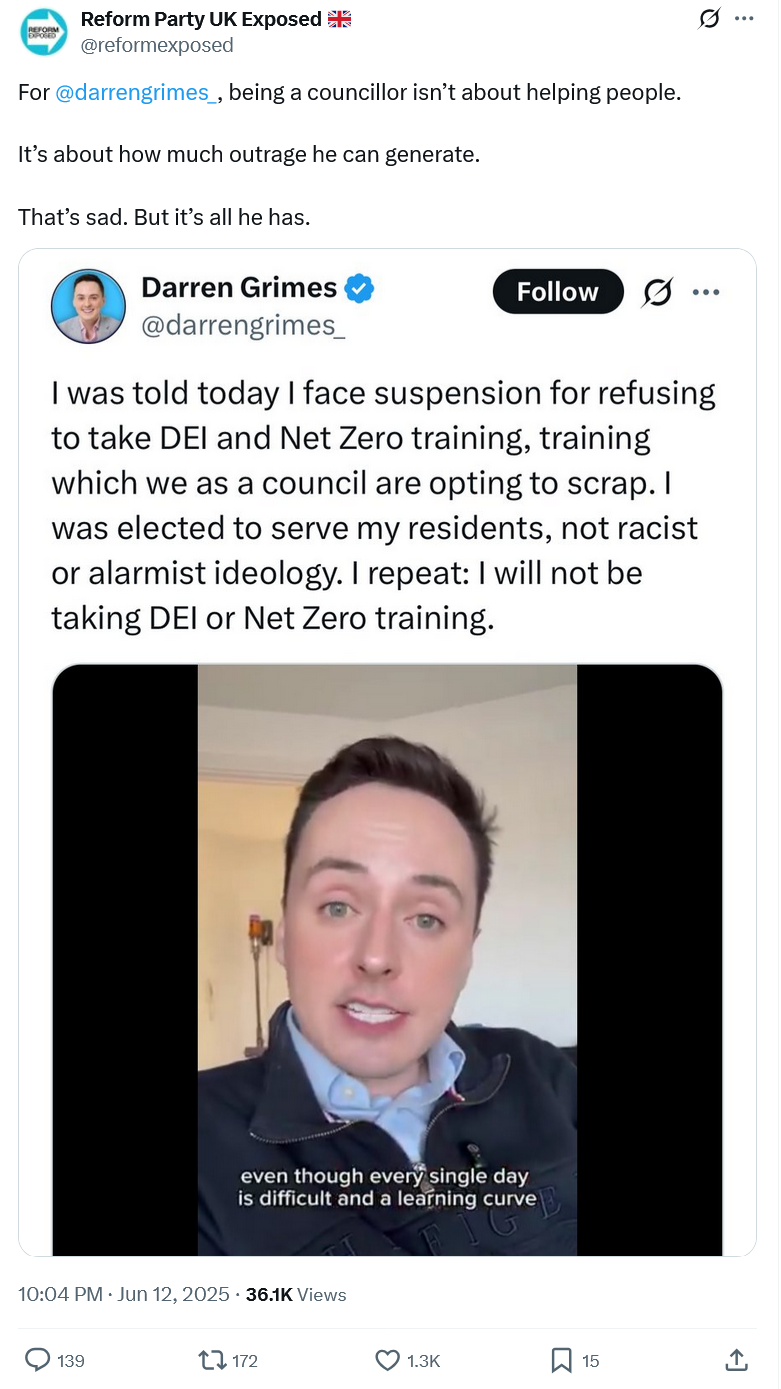The image size is (781, 1389).
Task: Open the 10:04 PM Jun 12, 2025 timestamp
Action: click(124, 1294)
